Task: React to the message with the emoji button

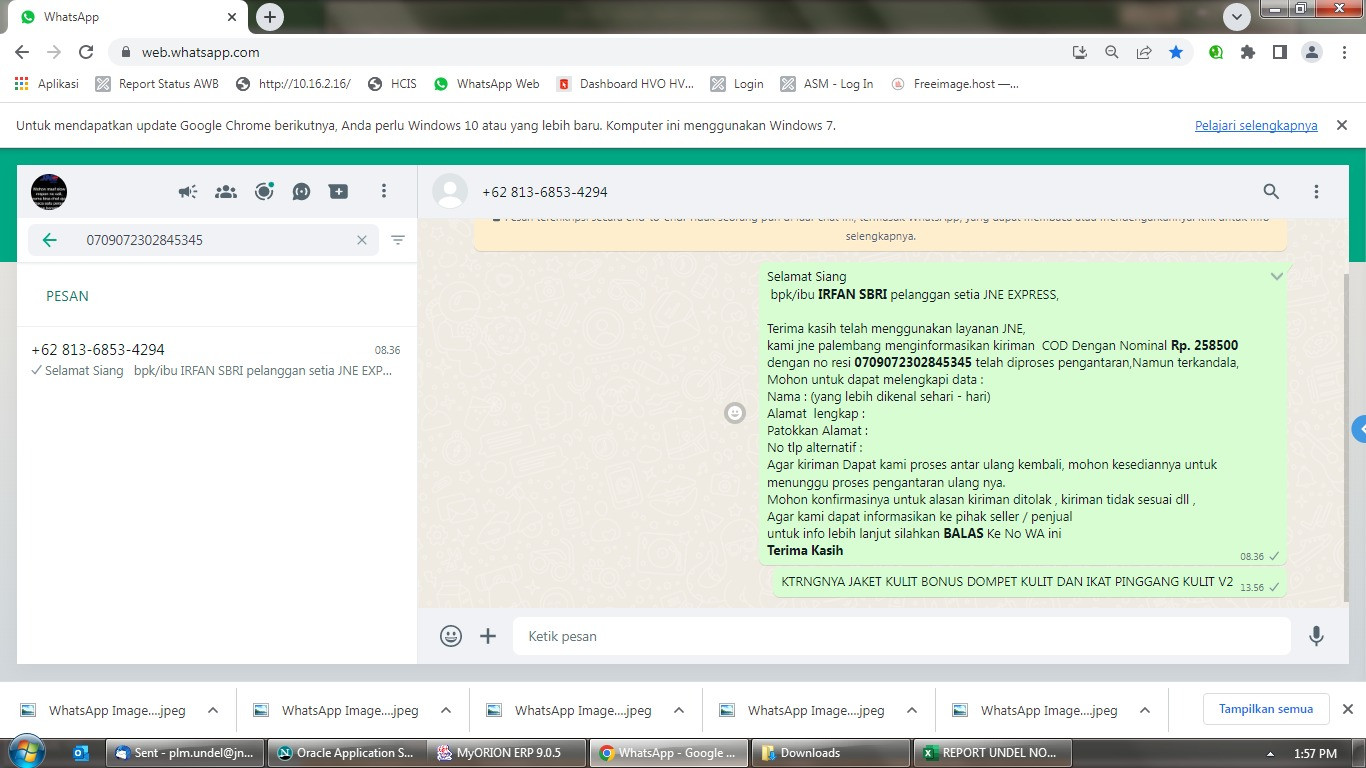Action: click(x=735, y=413)
